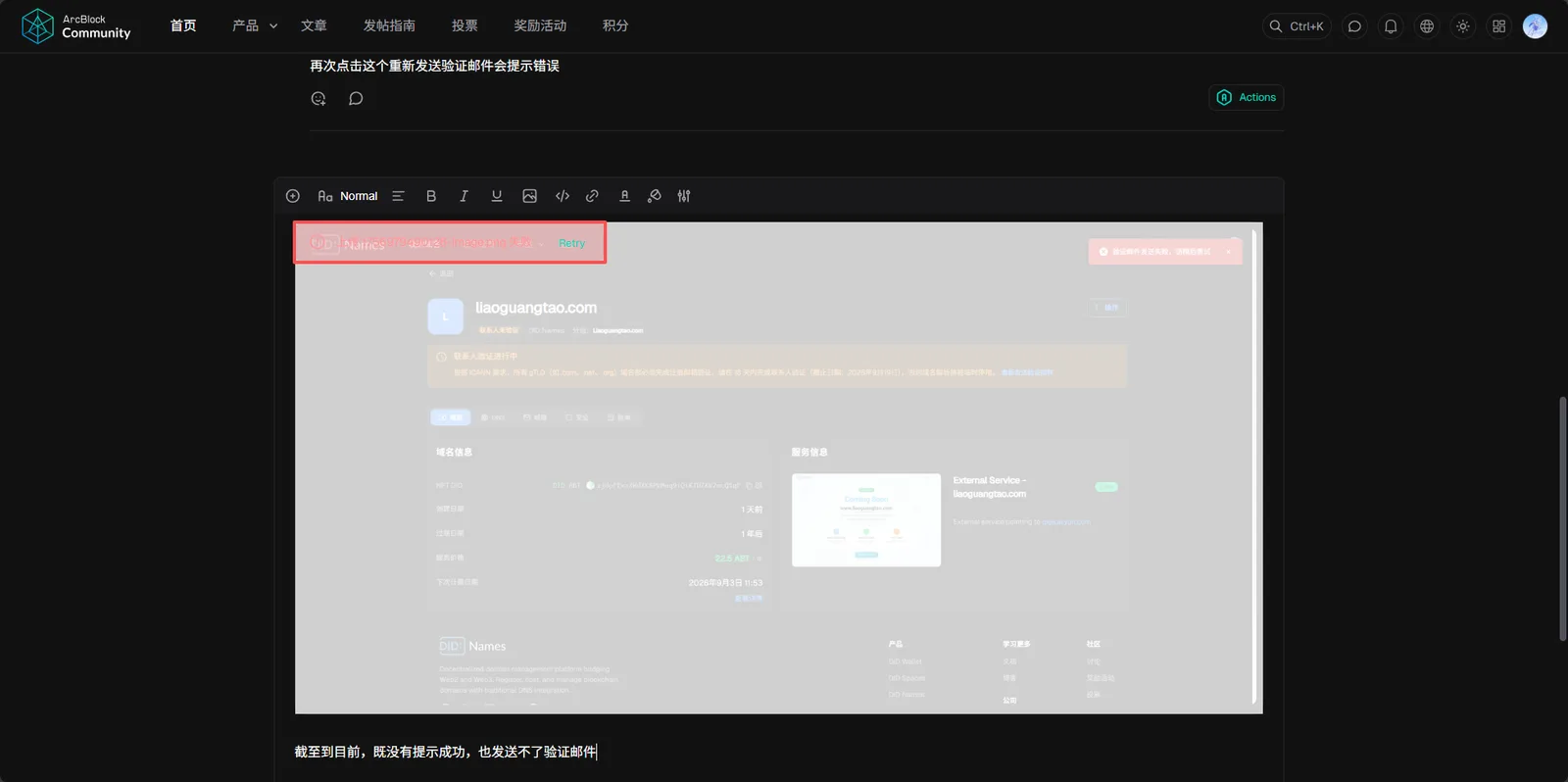Retry the failed image upload

pos(571,243)
